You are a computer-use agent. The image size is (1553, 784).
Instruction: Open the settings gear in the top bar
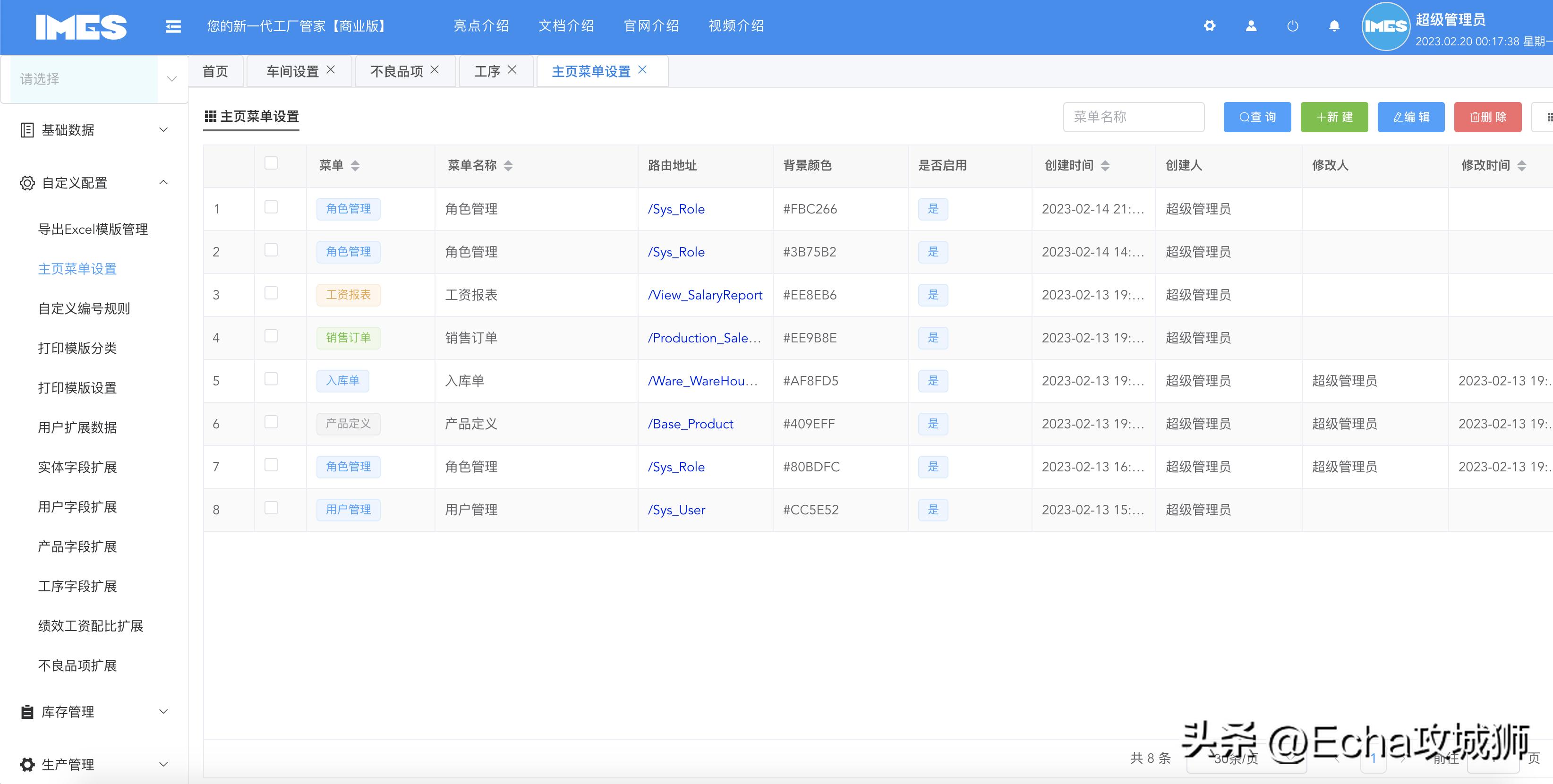click(x=1210, y=26)
